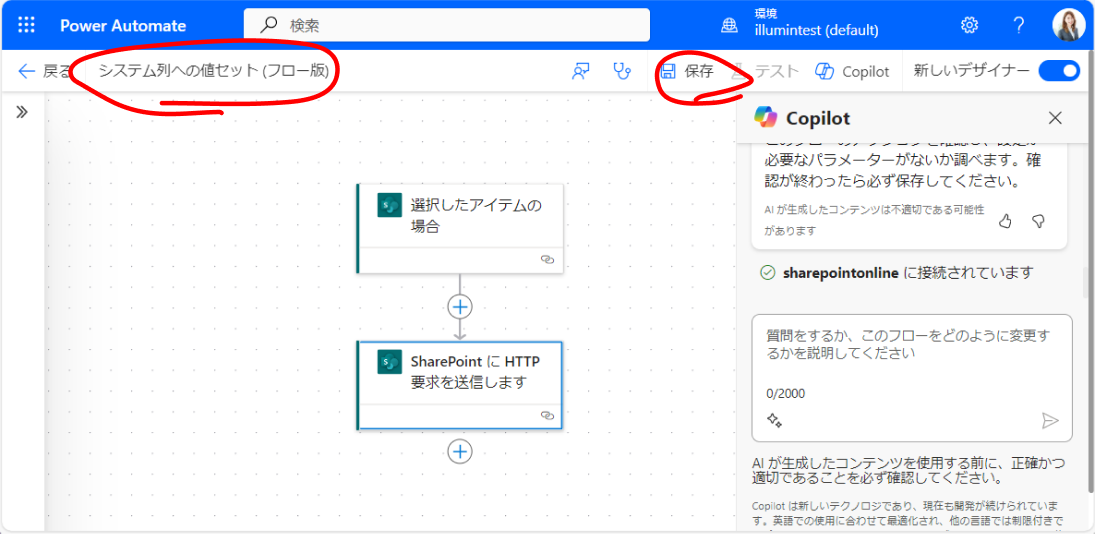Select the 選択したアイテムの場合 trigger card
This screenshot has width=1095, height=534.
click(x=460, y=228)
